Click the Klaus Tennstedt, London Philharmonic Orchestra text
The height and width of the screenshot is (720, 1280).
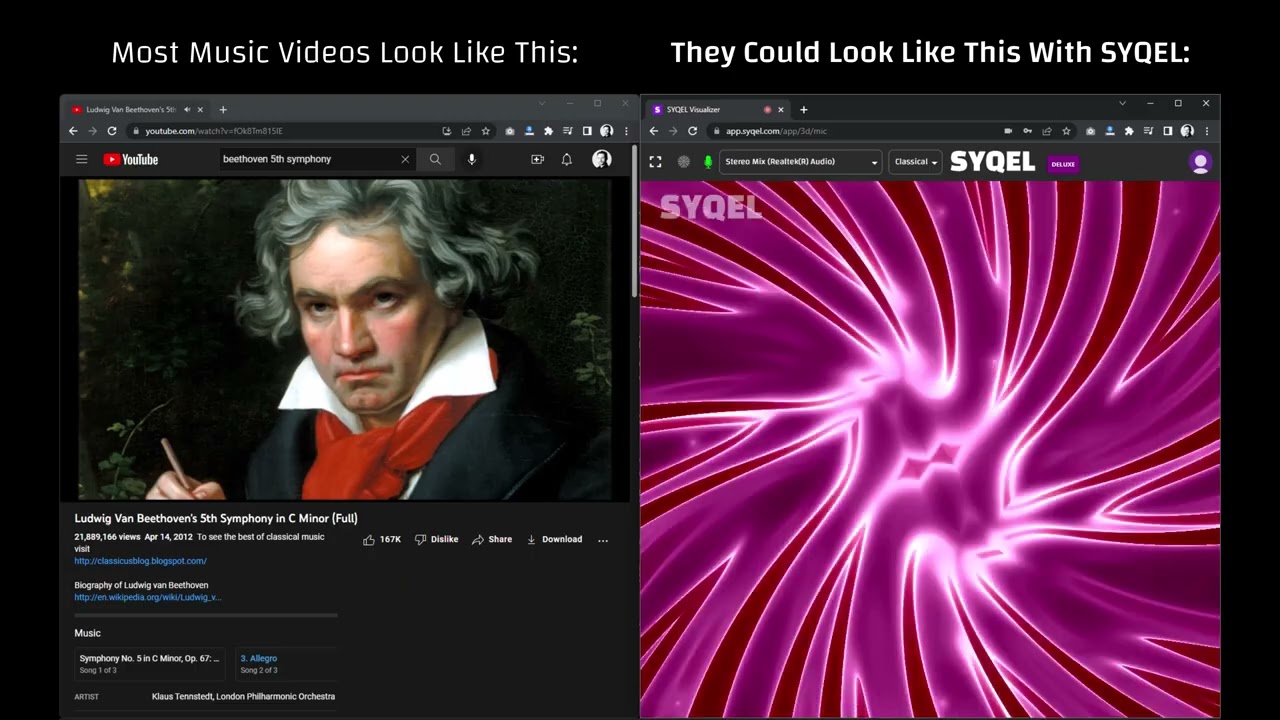click(x=243, y=696)
